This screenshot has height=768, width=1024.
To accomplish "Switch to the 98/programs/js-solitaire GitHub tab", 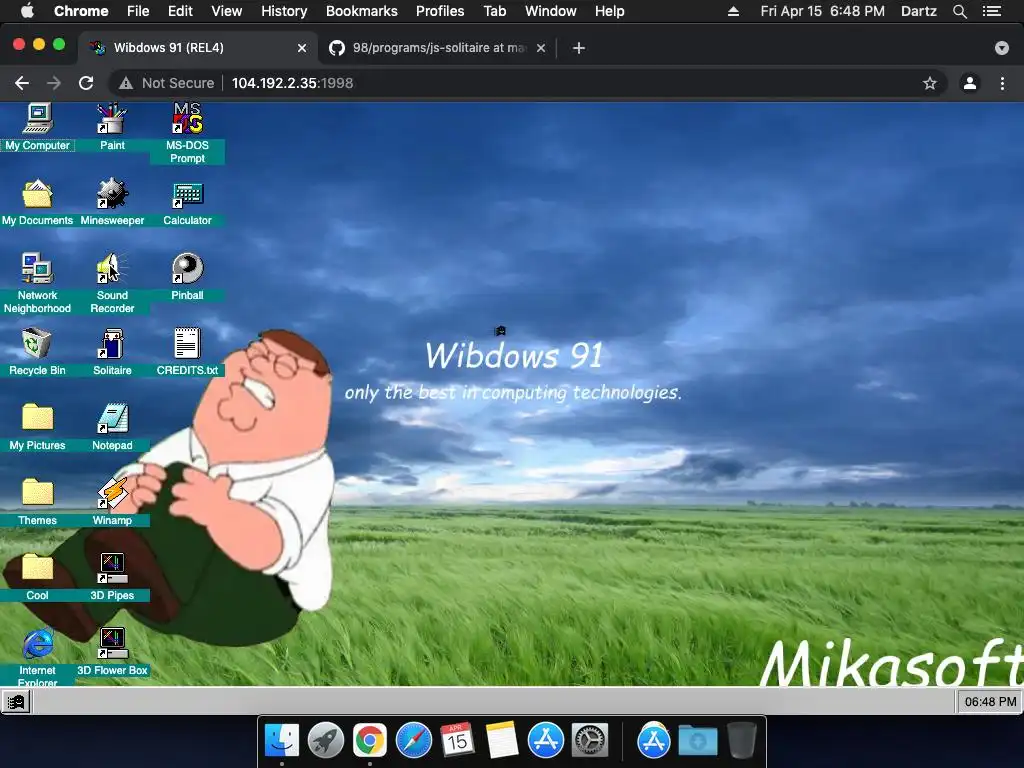I will click(438, 48).
